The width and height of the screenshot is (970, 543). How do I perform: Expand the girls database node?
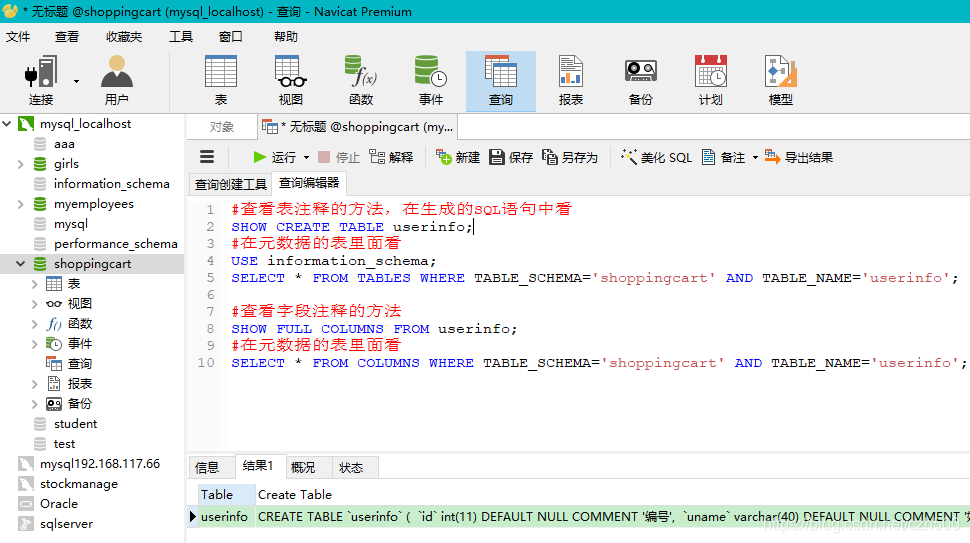pyautogui.click(x=21, y=164)
